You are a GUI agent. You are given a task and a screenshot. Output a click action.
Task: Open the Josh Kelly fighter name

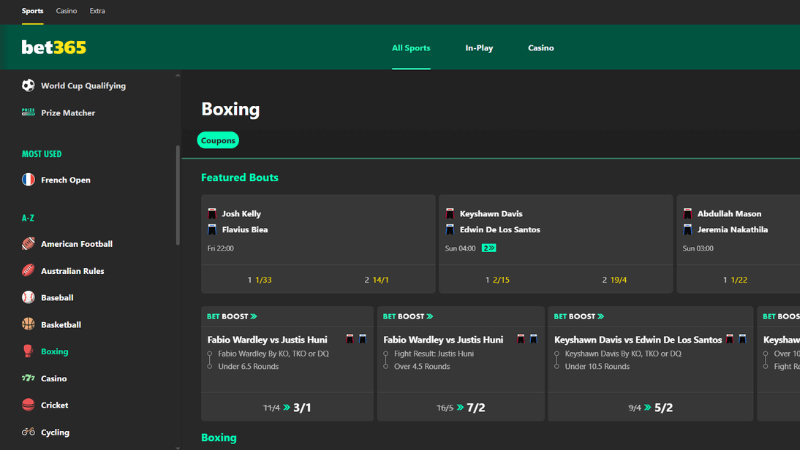click(241, 214)
